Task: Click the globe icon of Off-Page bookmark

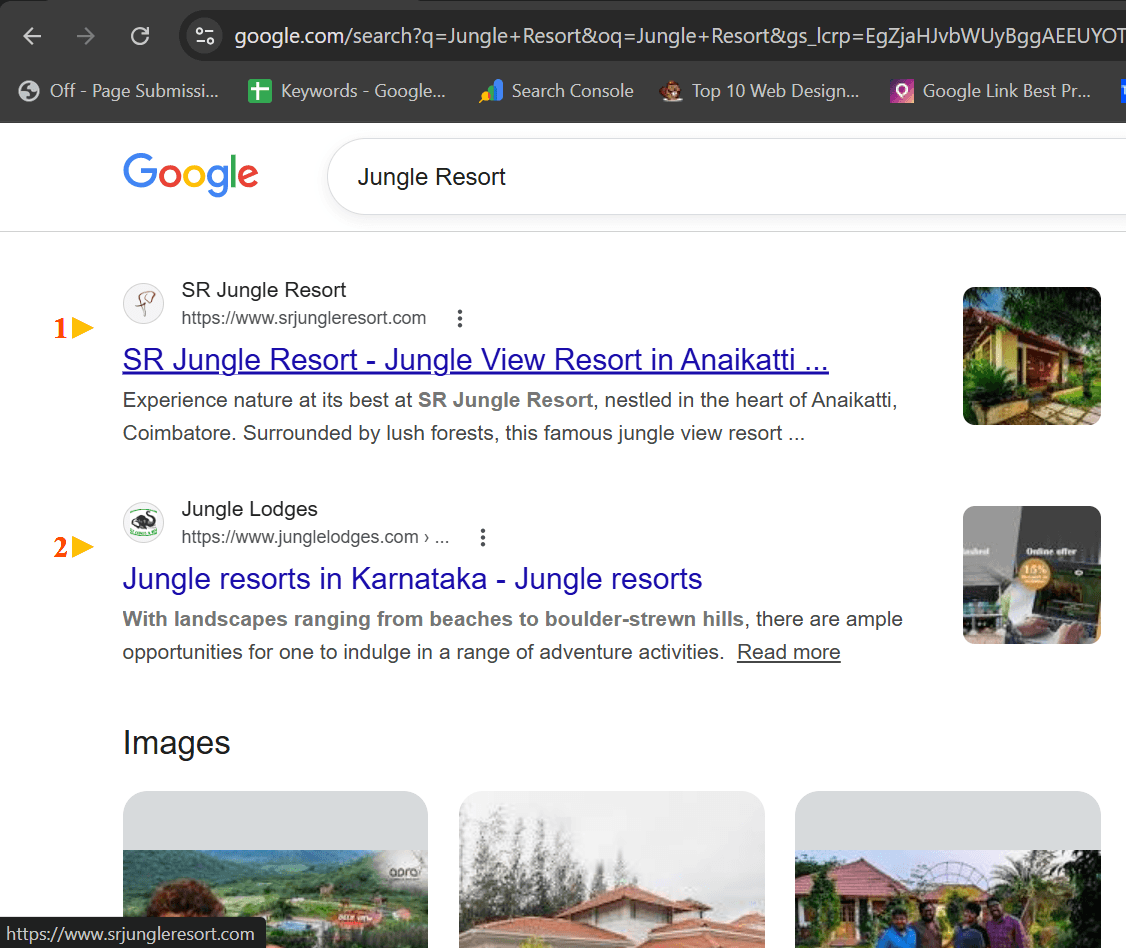Action: pyautogui.click(x=29, y=91)
